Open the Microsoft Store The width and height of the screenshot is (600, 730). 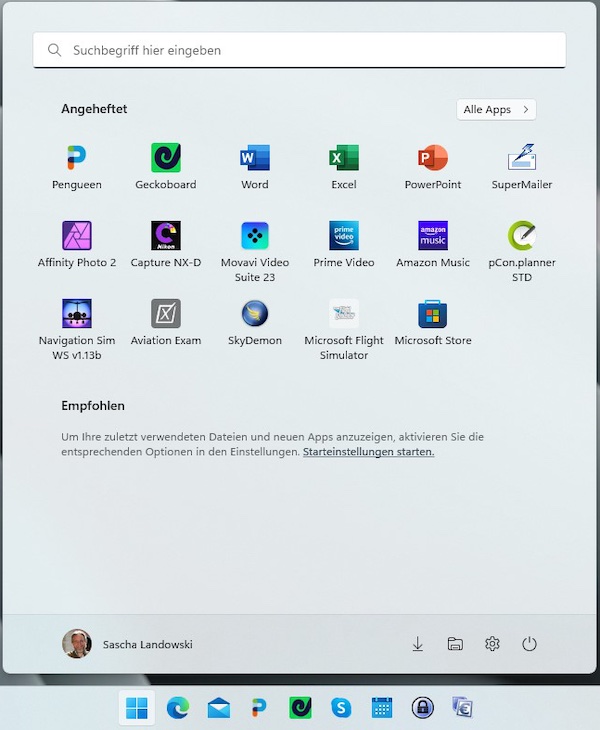tap(433, 323)
